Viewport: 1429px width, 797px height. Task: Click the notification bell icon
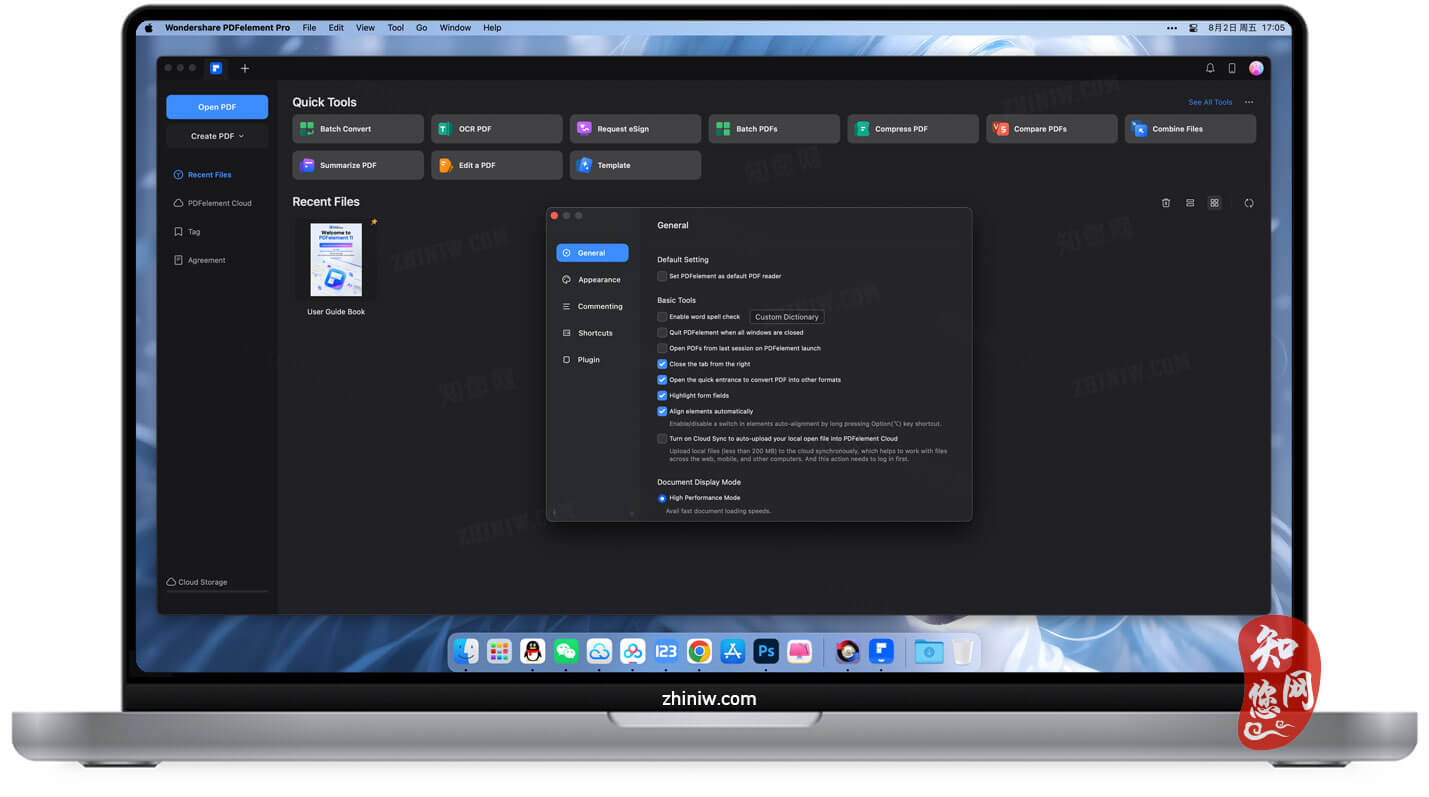1210,68
